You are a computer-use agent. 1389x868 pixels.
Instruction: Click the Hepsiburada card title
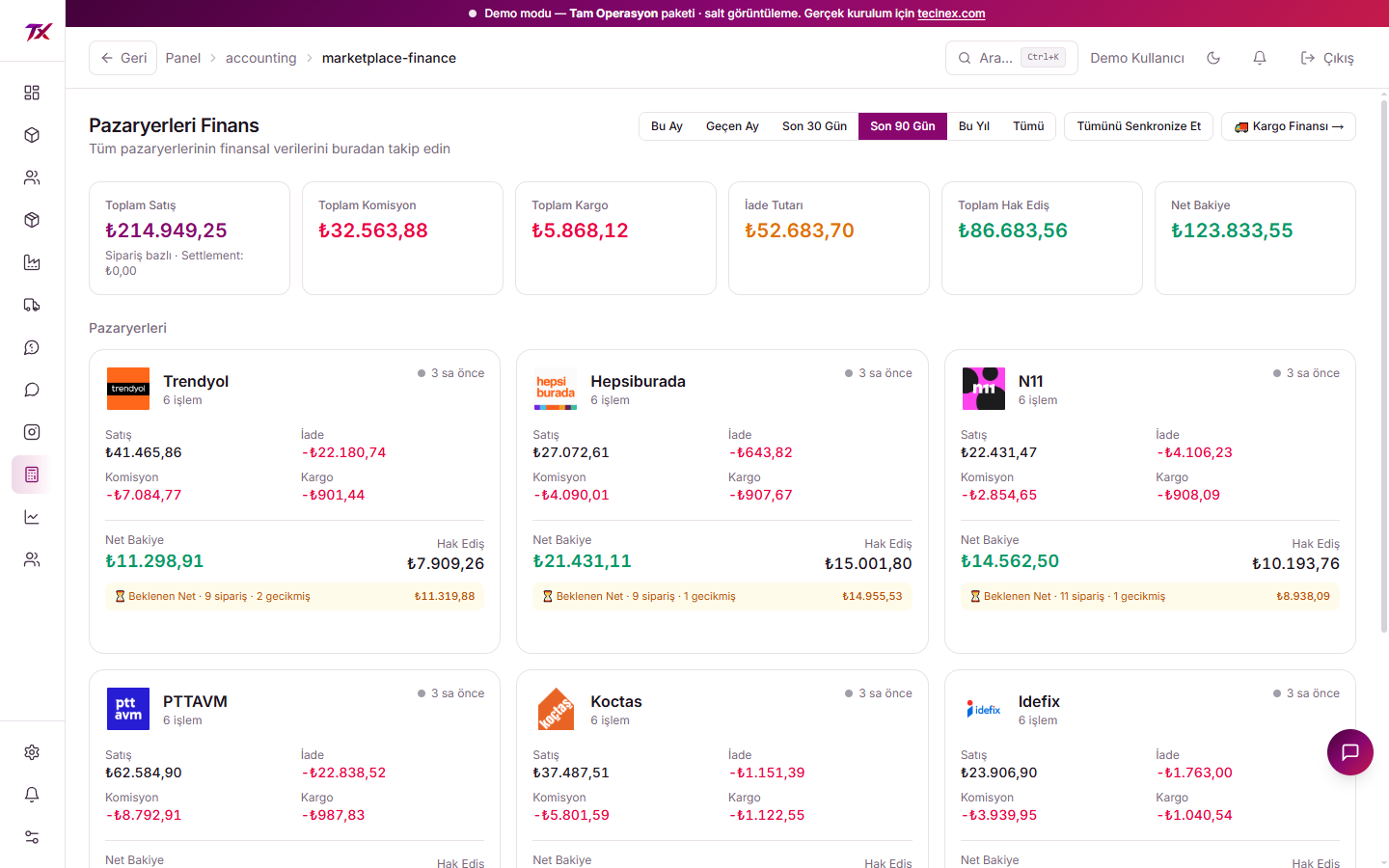(x=639, y=381)
